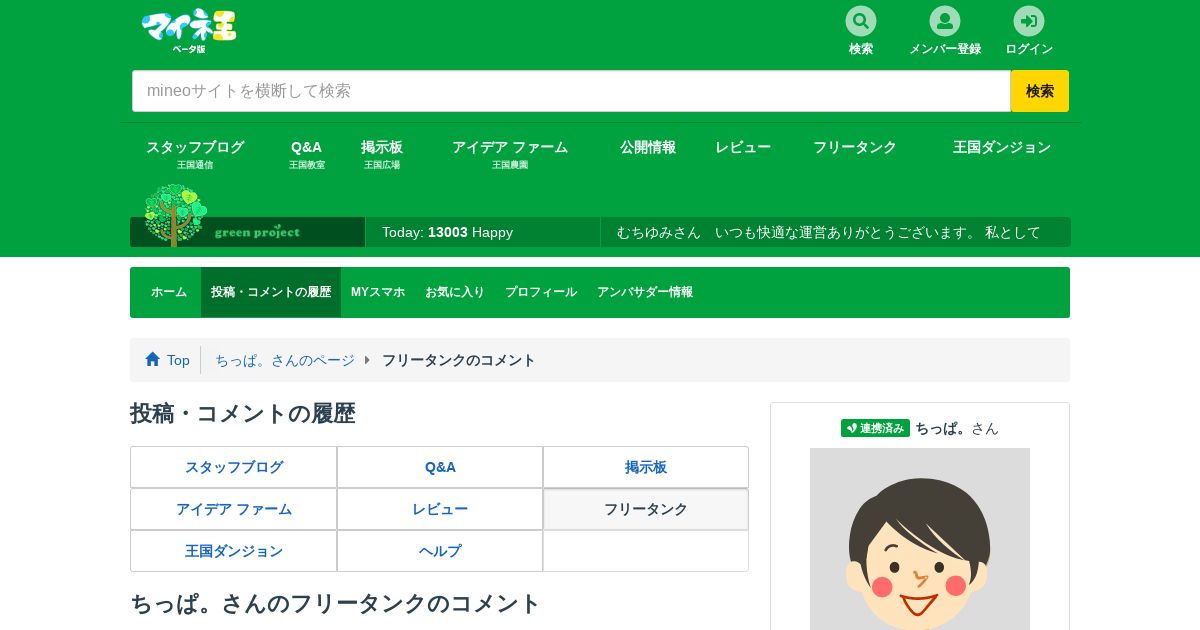Select the プロフィール tab

(x=541, y=292)
